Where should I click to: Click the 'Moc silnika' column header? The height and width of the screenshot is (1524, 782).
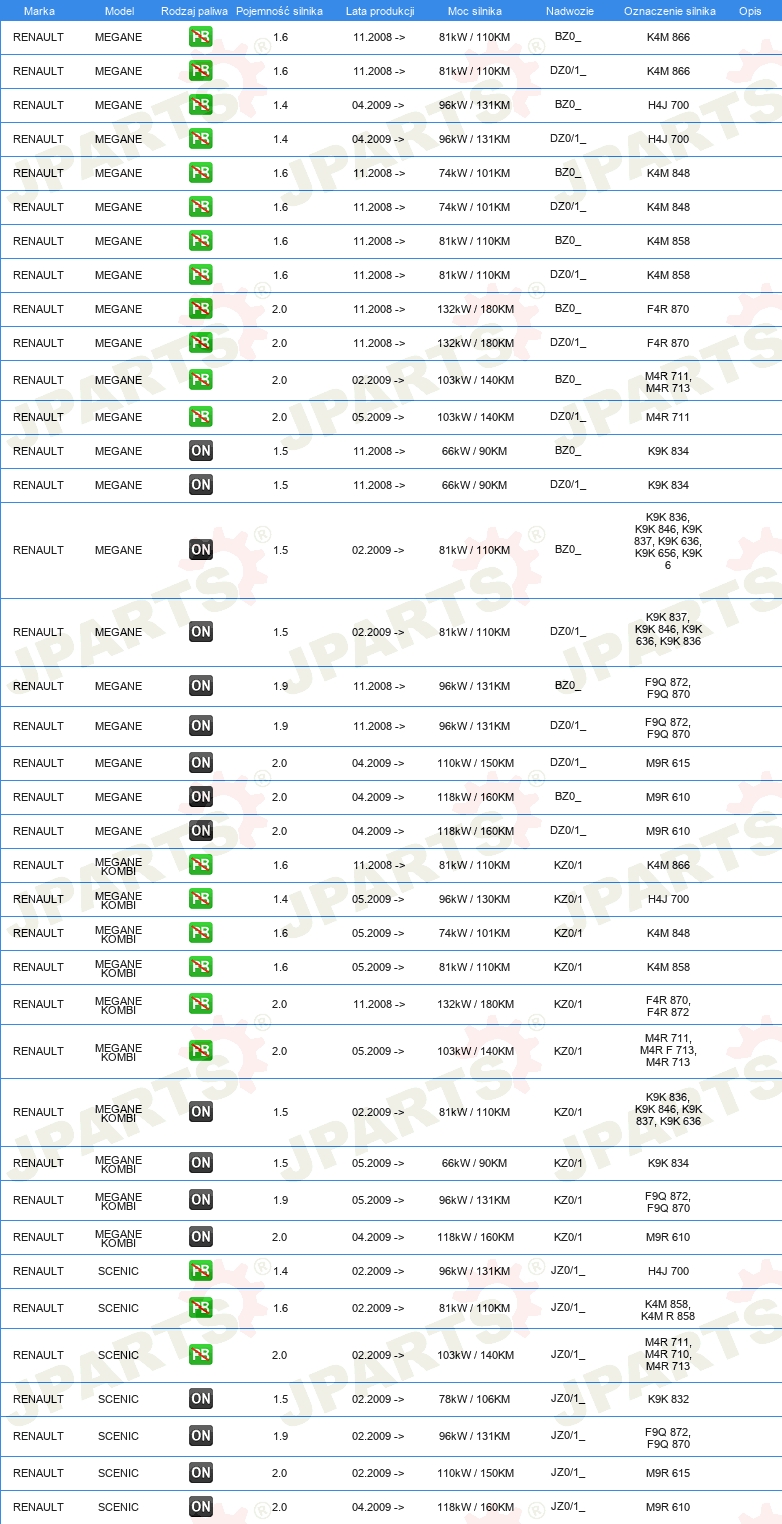475,11
